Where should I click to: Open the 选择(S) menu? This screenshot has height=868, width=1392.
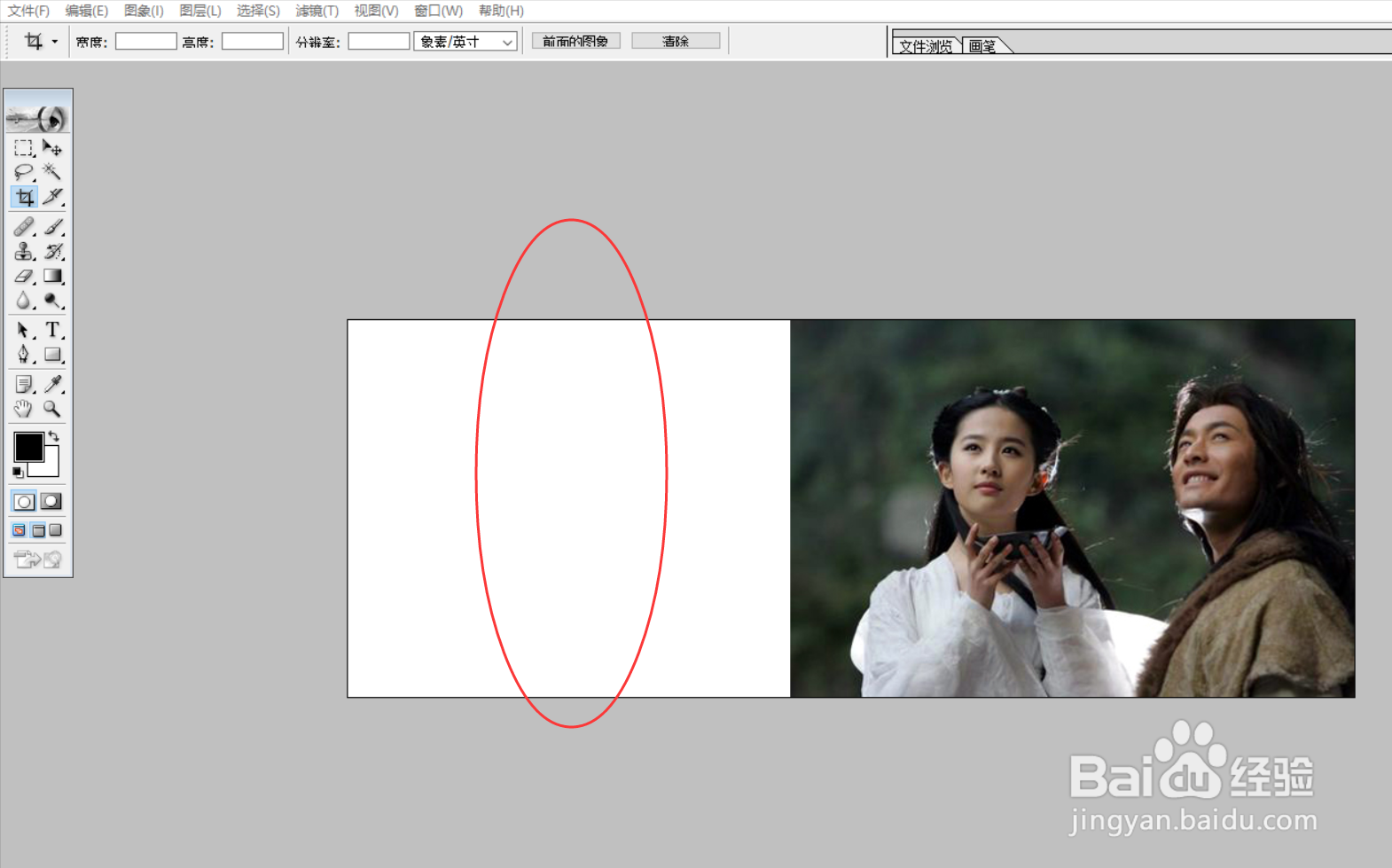258,11
